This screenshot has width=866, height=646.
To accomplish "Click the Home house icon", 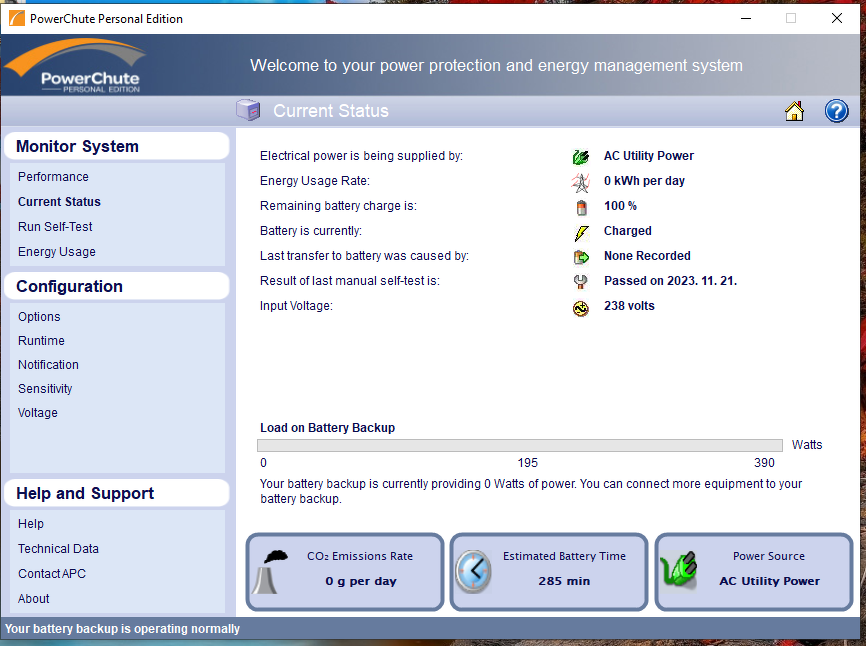I will [794, 111].
